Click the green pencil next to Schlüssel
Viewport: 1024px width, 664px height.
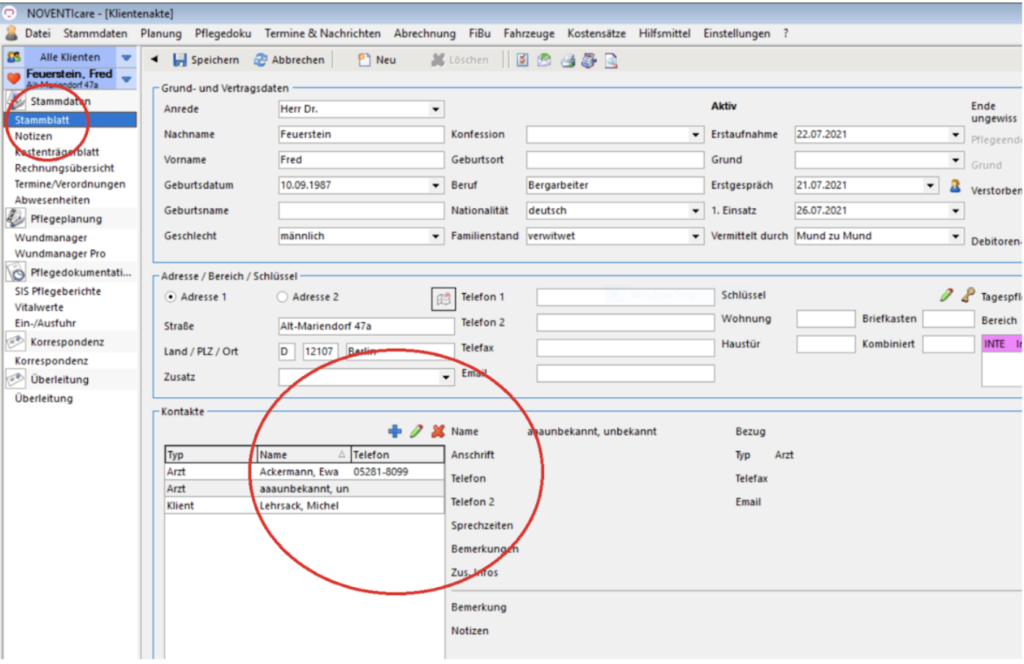(x=946, y=295)
